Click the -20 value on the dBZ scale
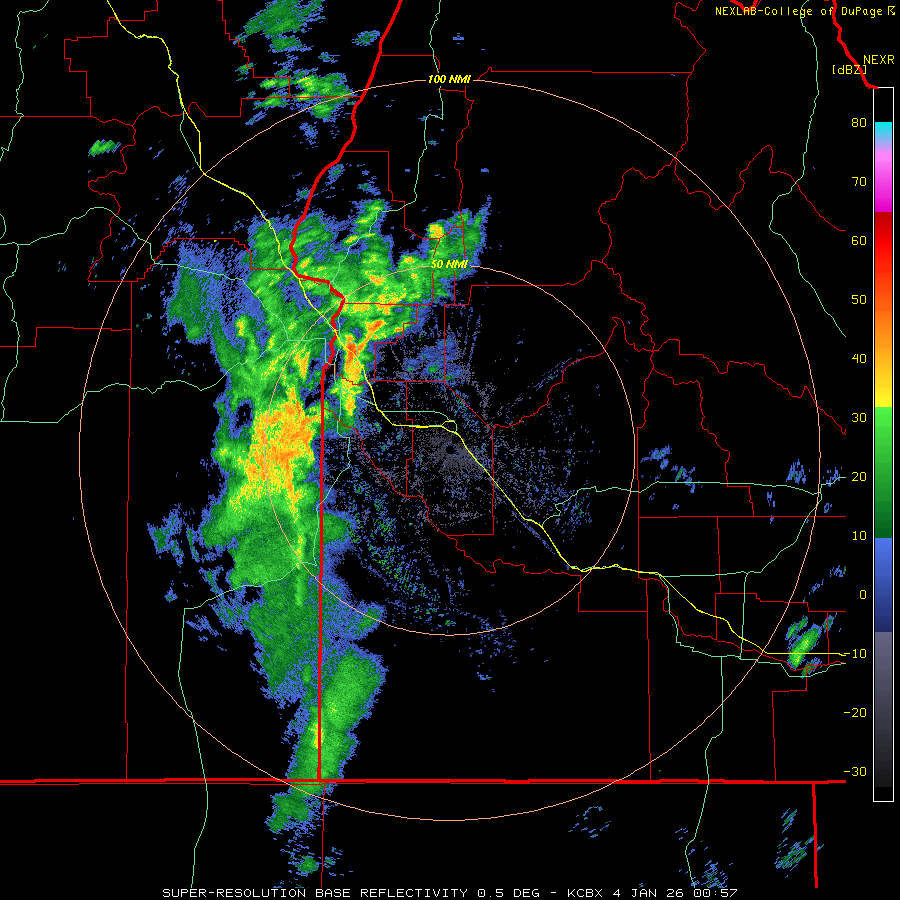 [855, 712]
